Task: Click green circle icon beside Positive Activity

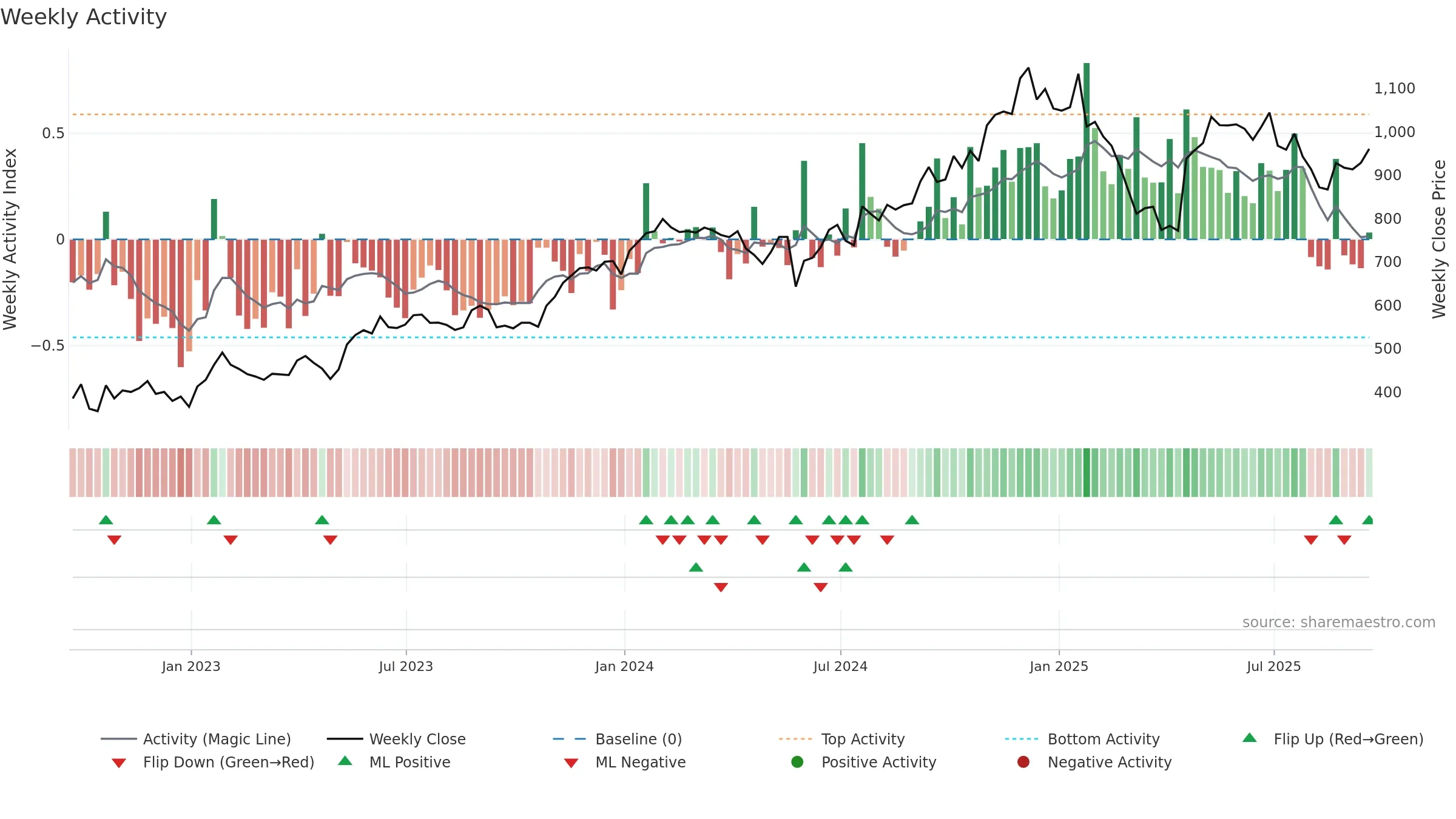Action: pyautogui.click(x=797, y=762)
